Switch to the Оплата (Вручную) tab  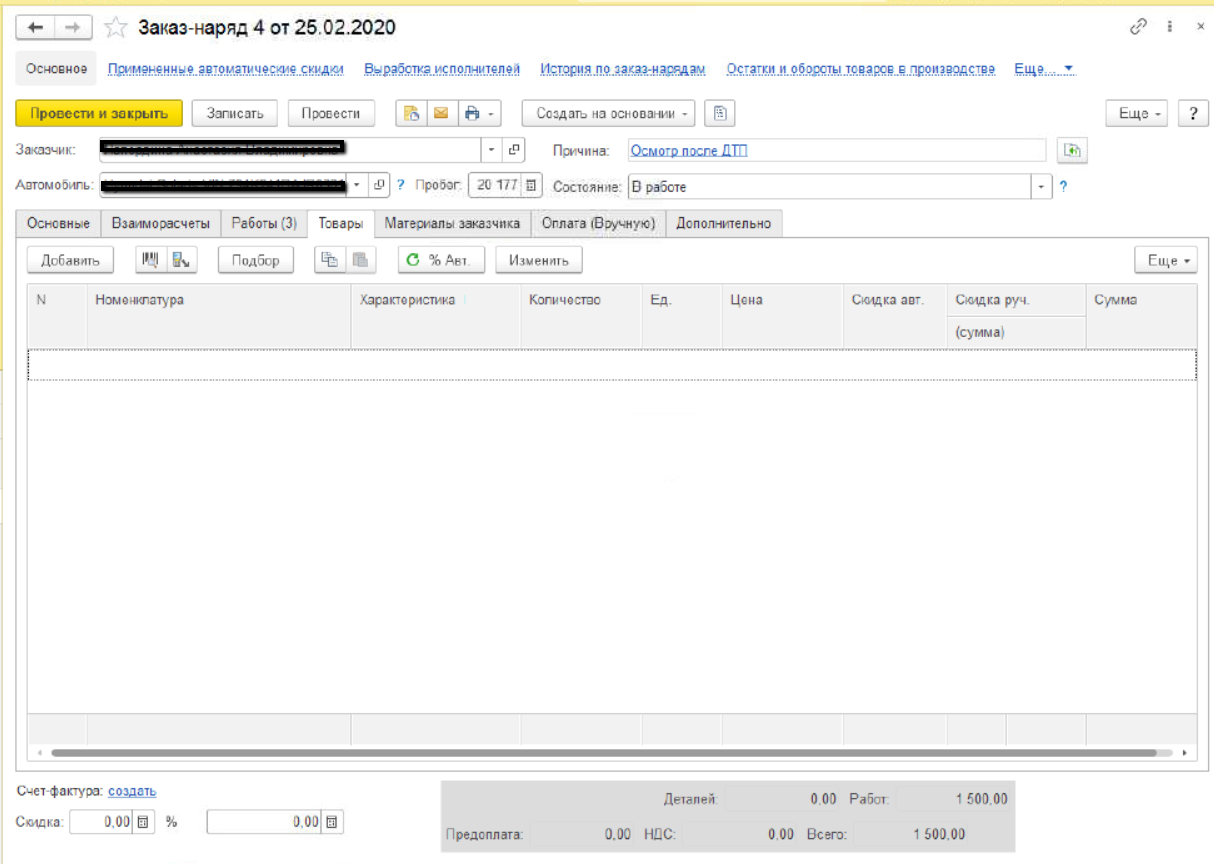(x=598, y=224)
